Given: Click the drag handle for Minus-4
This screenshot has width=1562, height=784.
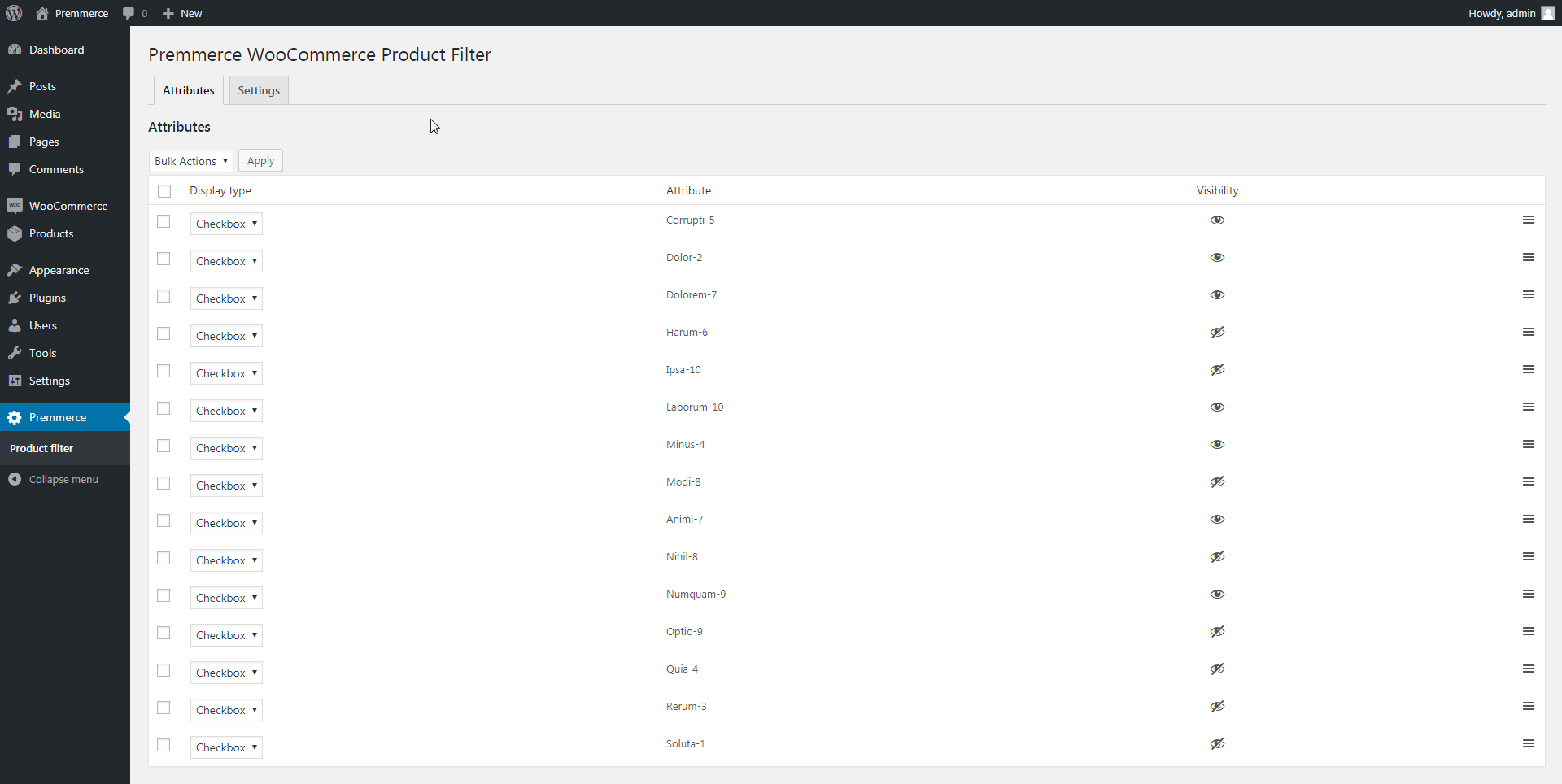Looking at the screenshot, I should (x=1529, y=445).
